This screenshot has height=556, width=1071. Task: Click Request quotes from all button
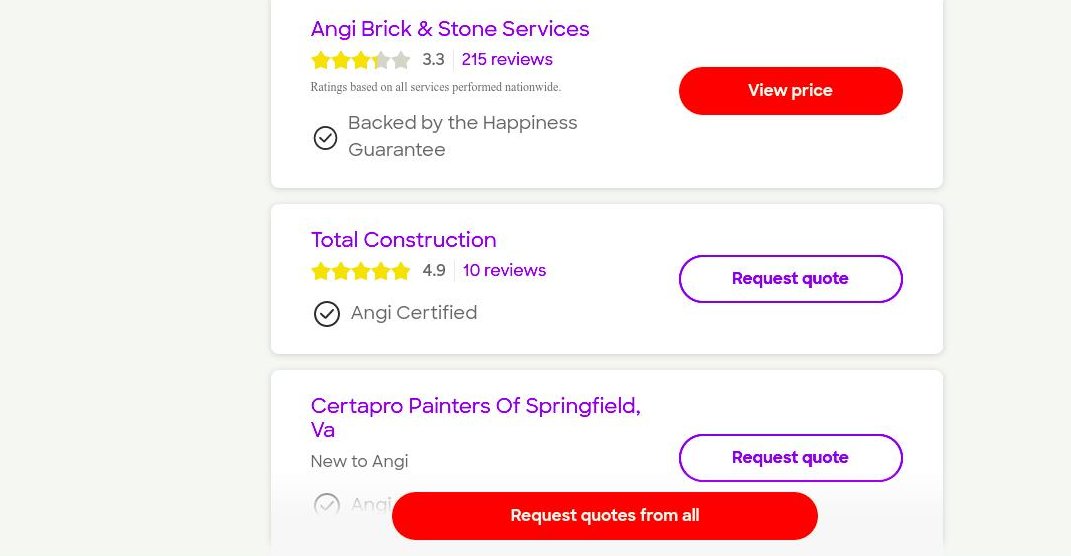[x=604, y=516]
